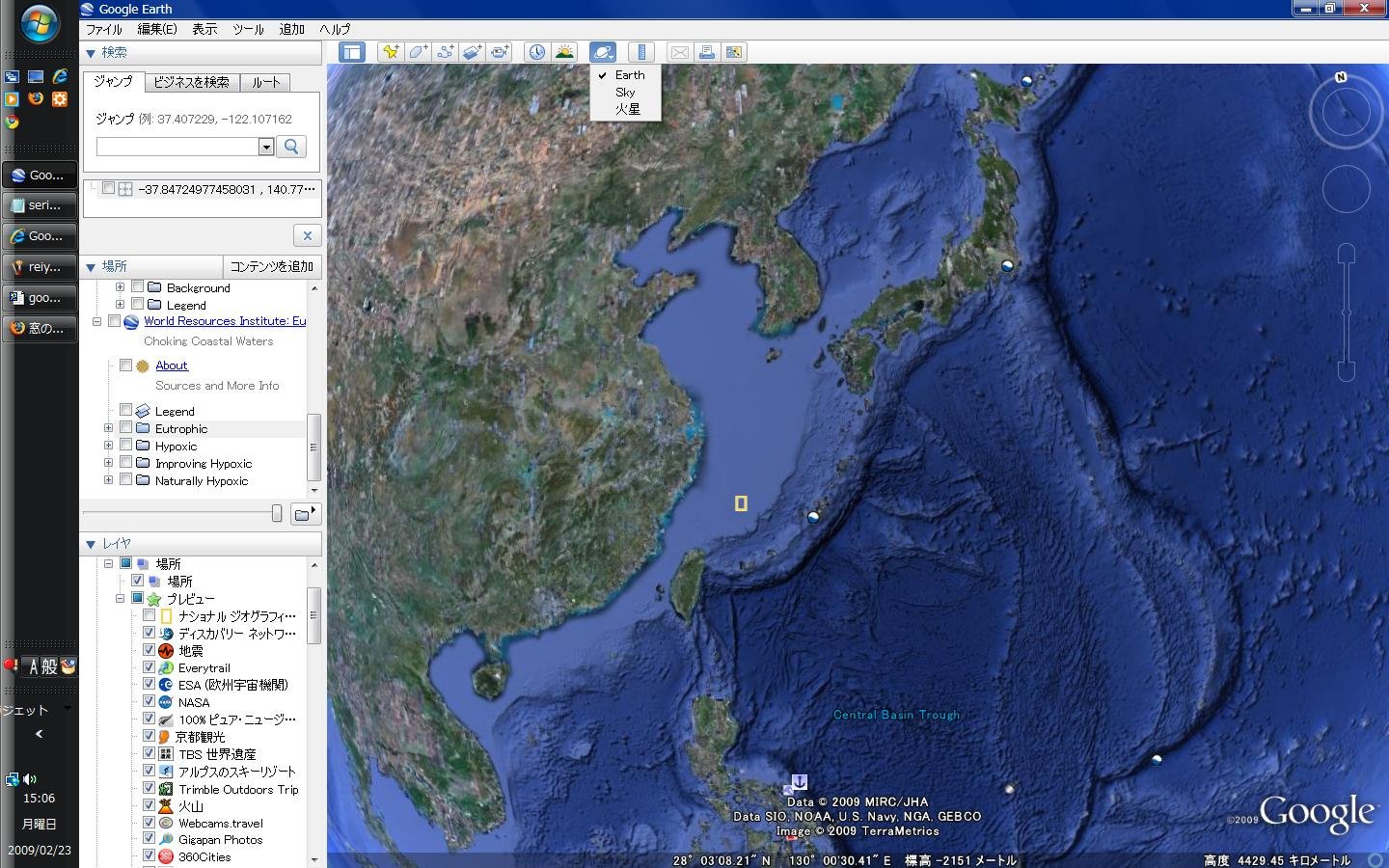Expand the Naturally Hypoxic folder
The image size is (1389, 868).
coord(108,480)
